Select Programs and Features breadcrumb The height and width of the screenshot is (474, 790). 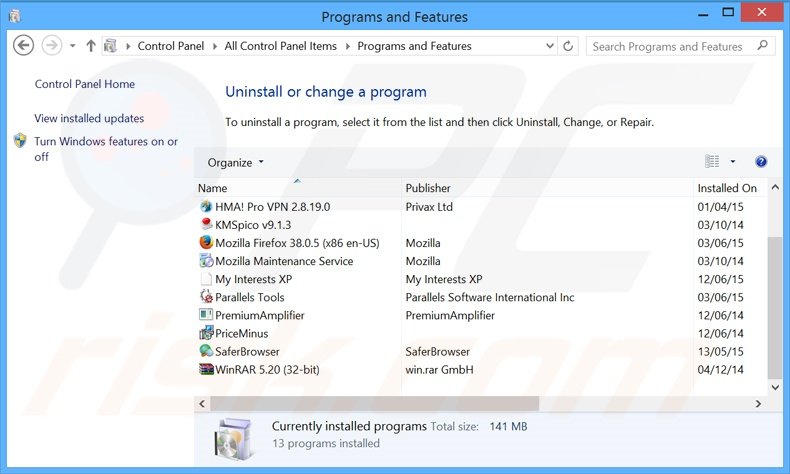click(414, 46)
